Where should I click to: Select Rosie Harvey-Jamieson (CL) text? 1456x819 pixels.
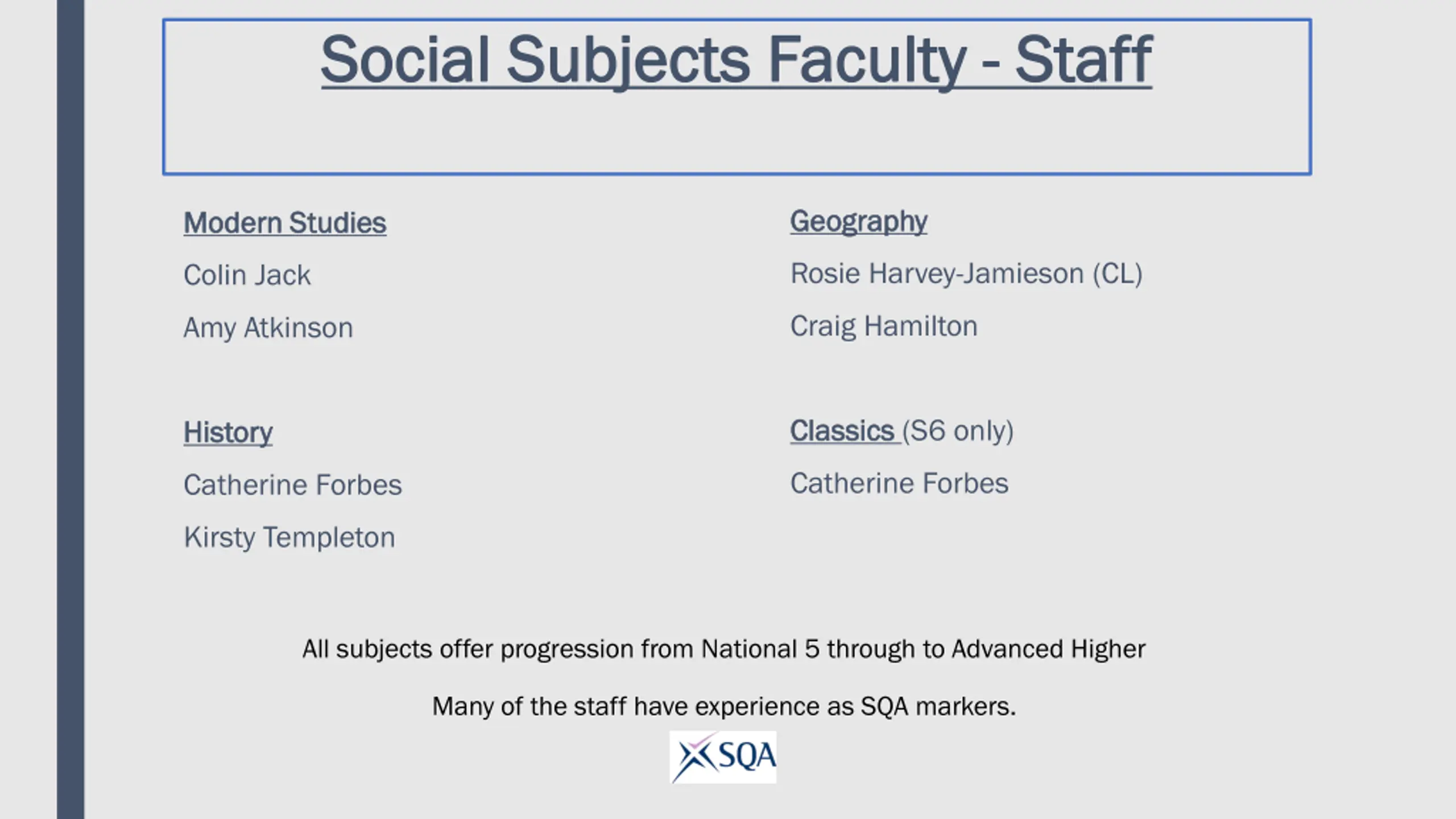click(966, 274)
